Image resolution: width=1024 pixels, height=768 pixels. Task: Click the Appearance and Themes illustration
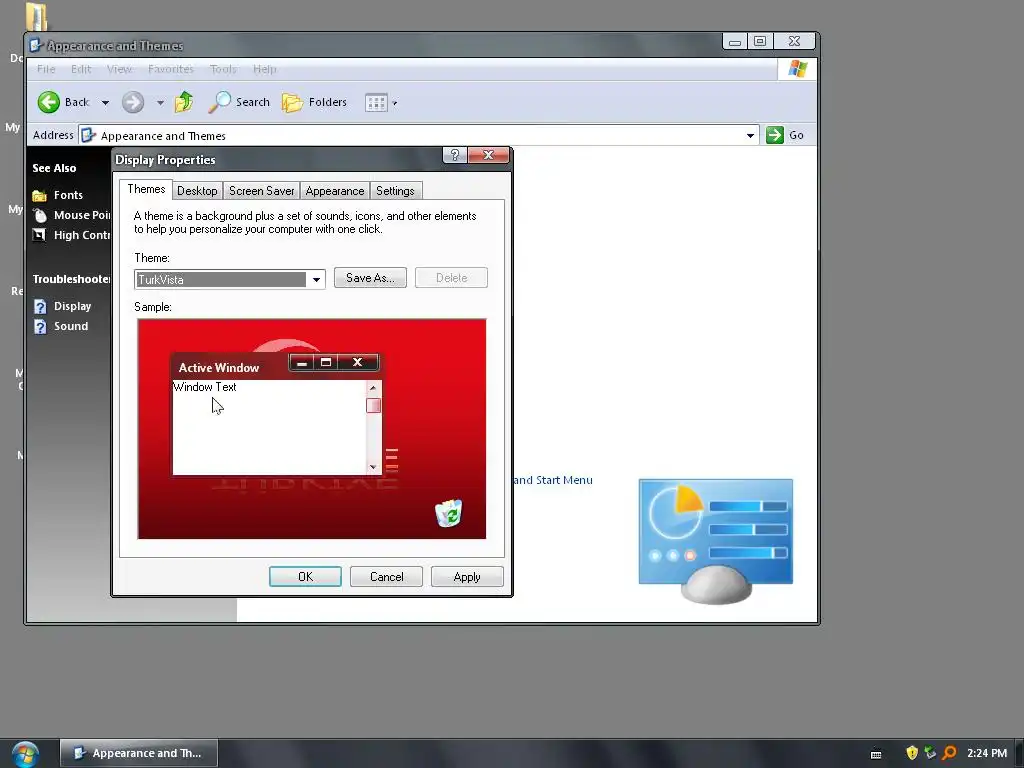[x=716, y=541]
